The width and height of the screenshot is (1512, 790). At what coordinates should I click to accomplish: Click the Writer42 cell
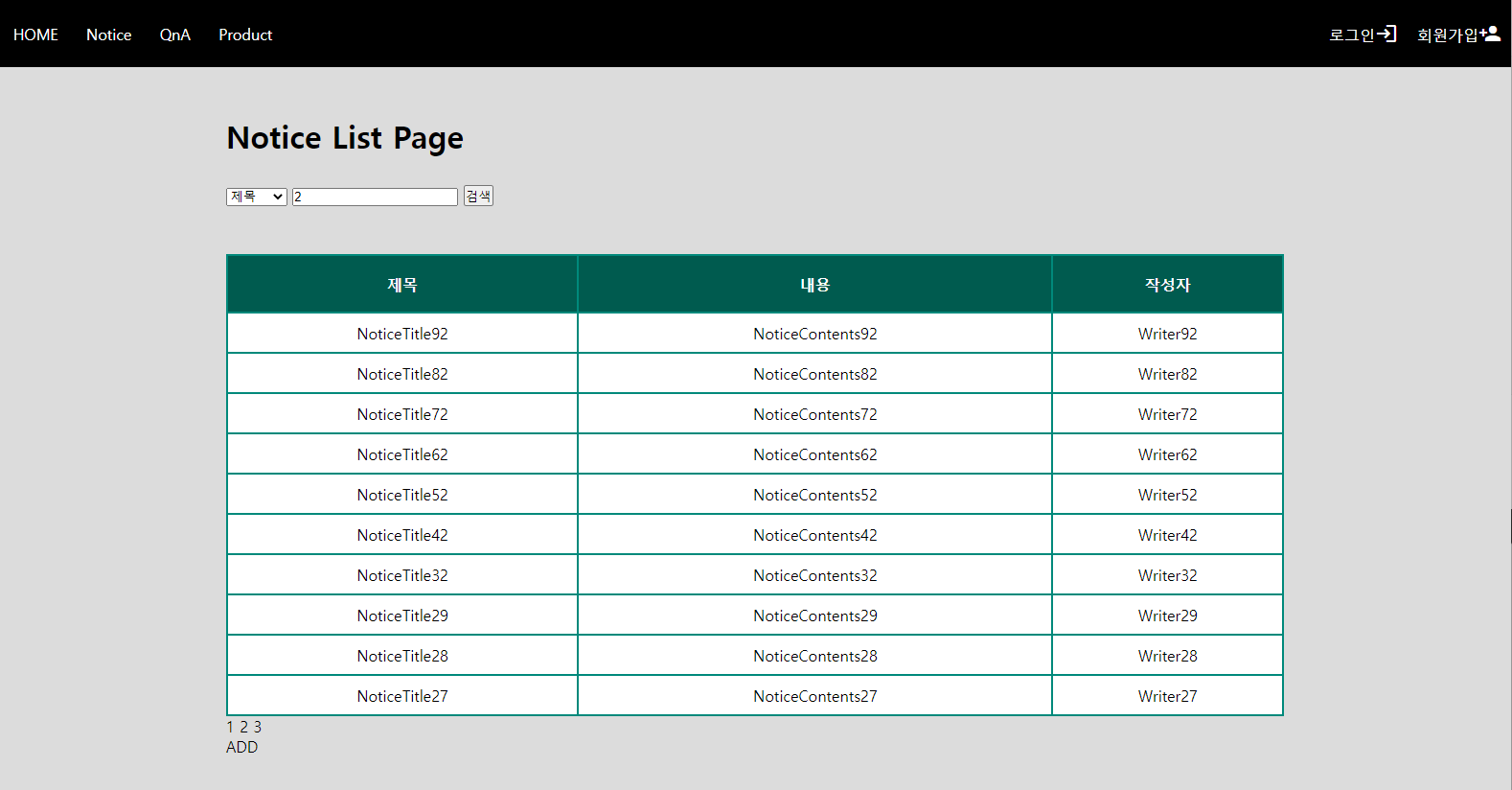(x=1168, y=535)
